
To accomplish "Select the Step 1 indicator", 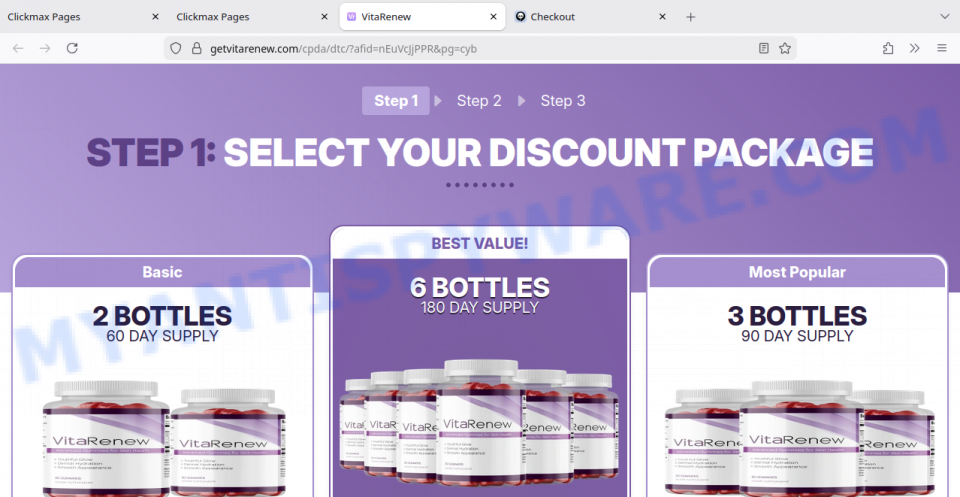I will click(x=396, y=100).
